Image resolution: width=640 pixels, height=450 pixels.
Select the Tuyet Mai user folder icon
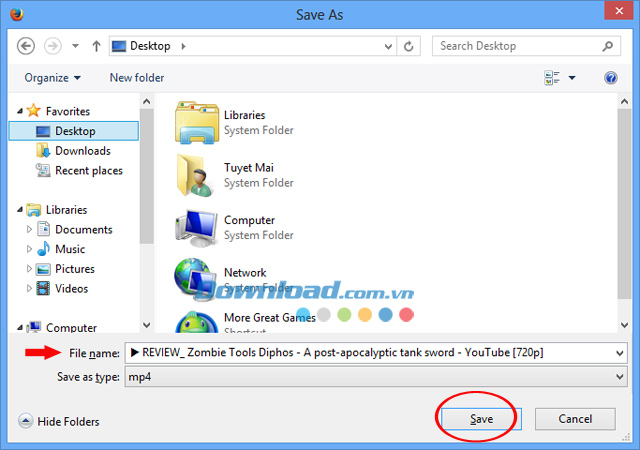coord(195,175)
